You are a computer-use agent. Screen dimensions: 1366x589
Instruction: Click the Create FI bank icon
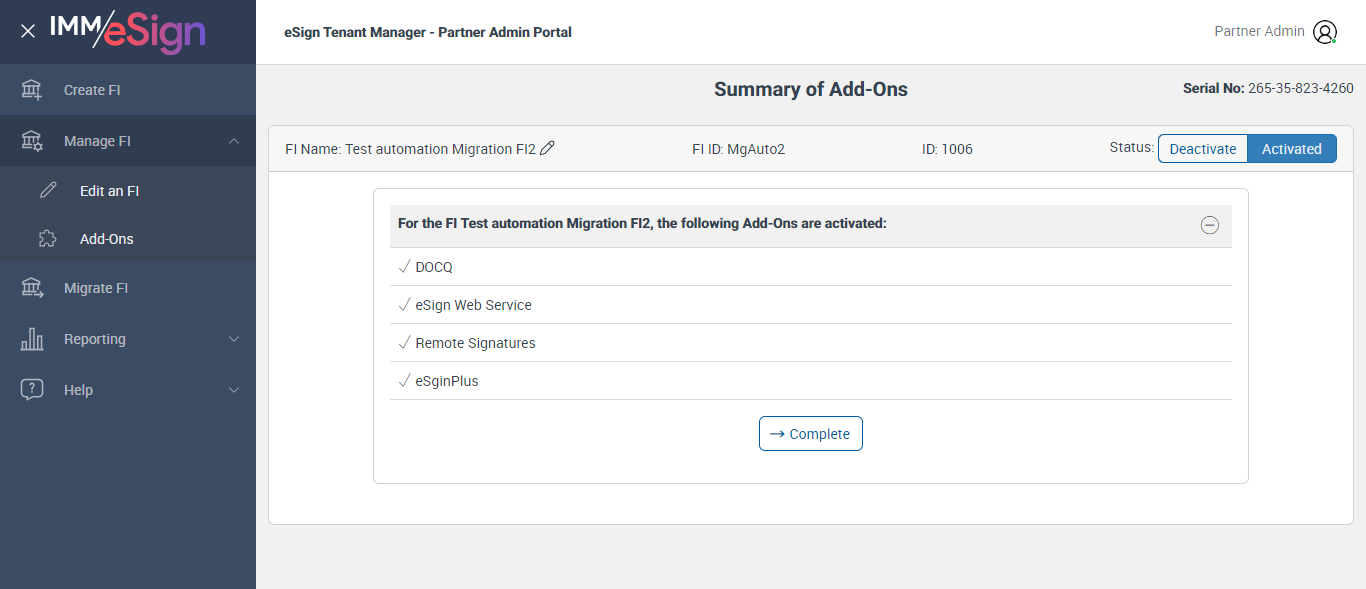(32, 90)
